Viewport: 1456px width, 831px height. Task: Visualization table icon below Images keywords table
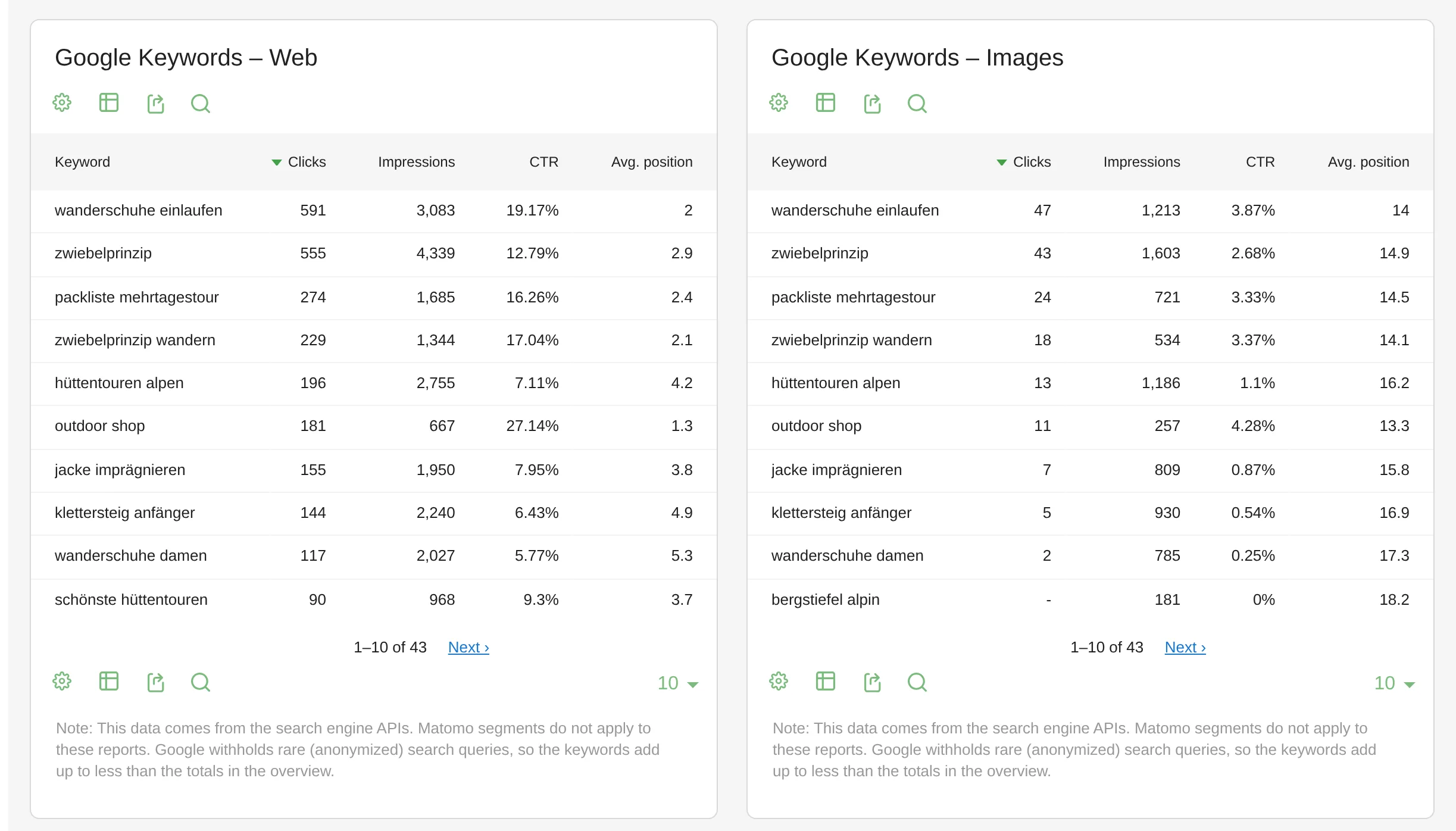(826, 682)
